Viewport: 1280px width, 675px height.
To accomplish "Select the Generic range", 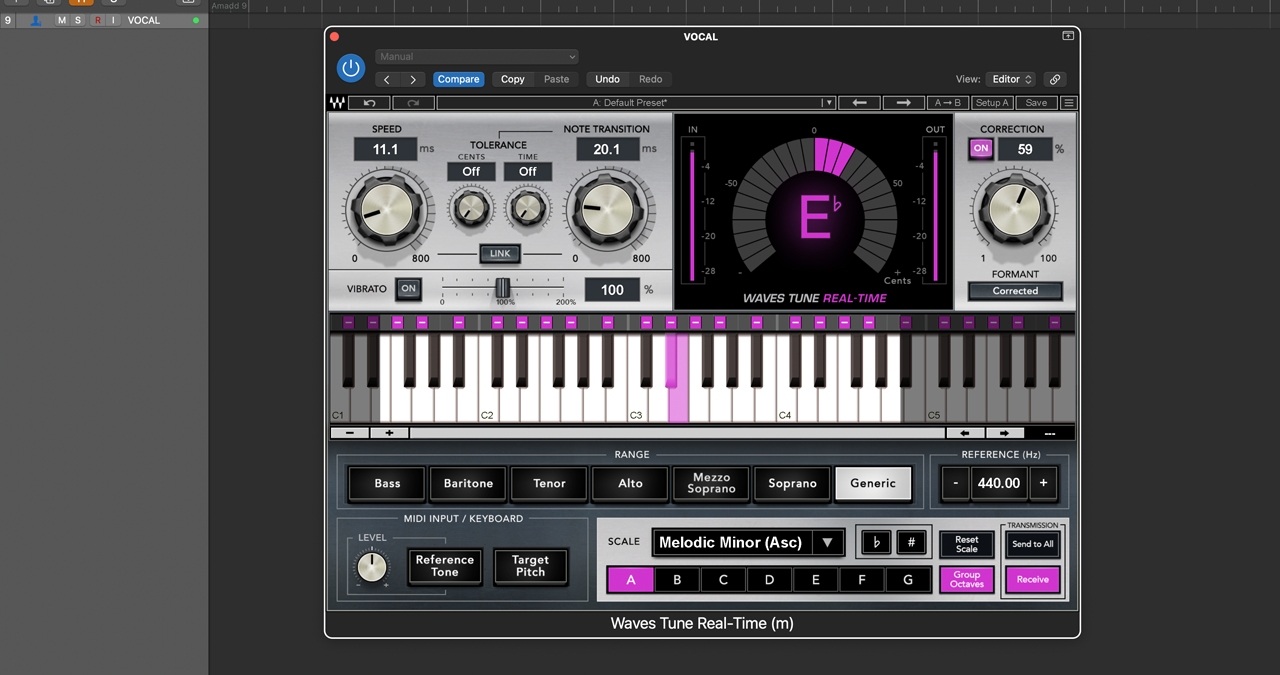I will tap(873, 483).
